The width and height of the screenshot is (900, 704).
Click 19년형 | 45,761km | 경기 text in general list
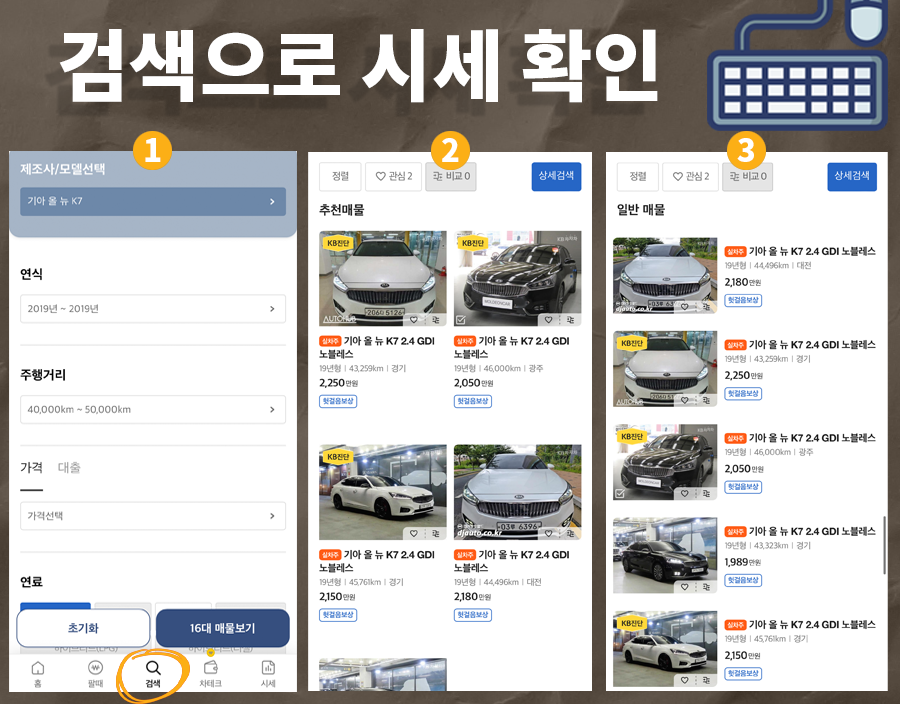pyautogui.click(x=766, y=639)
